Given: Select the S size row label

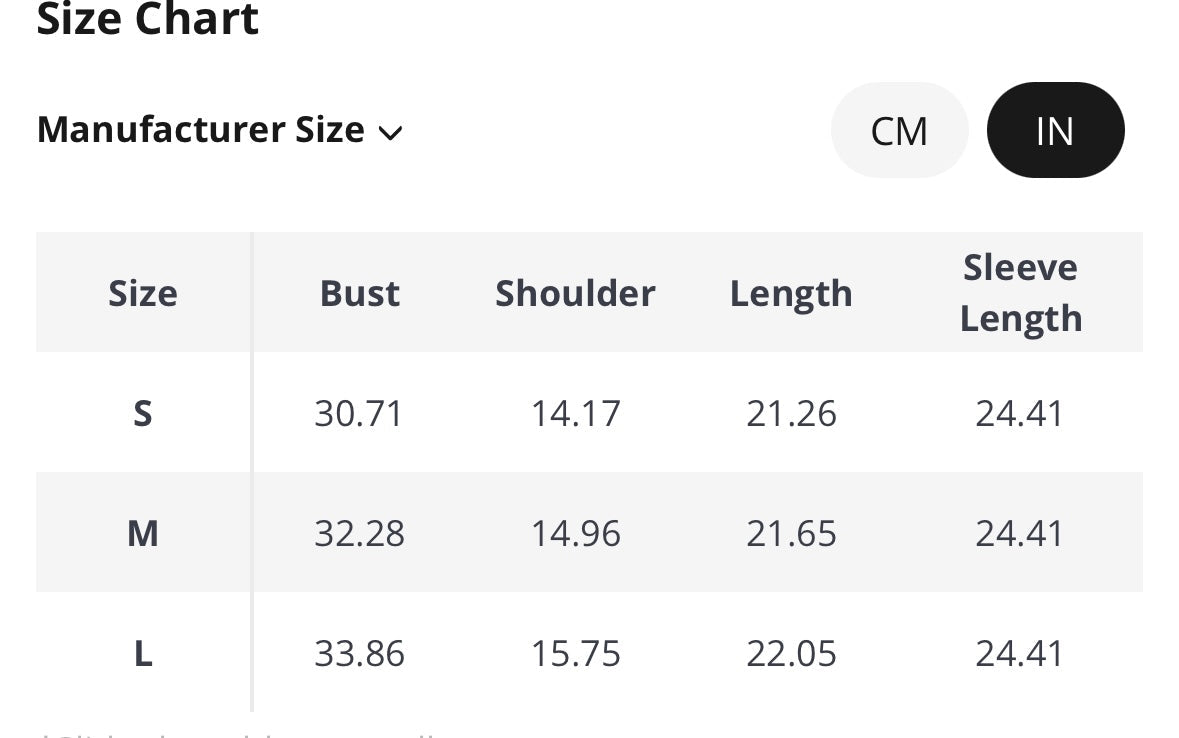Looking at the screenshot, I should click(143, 413).
